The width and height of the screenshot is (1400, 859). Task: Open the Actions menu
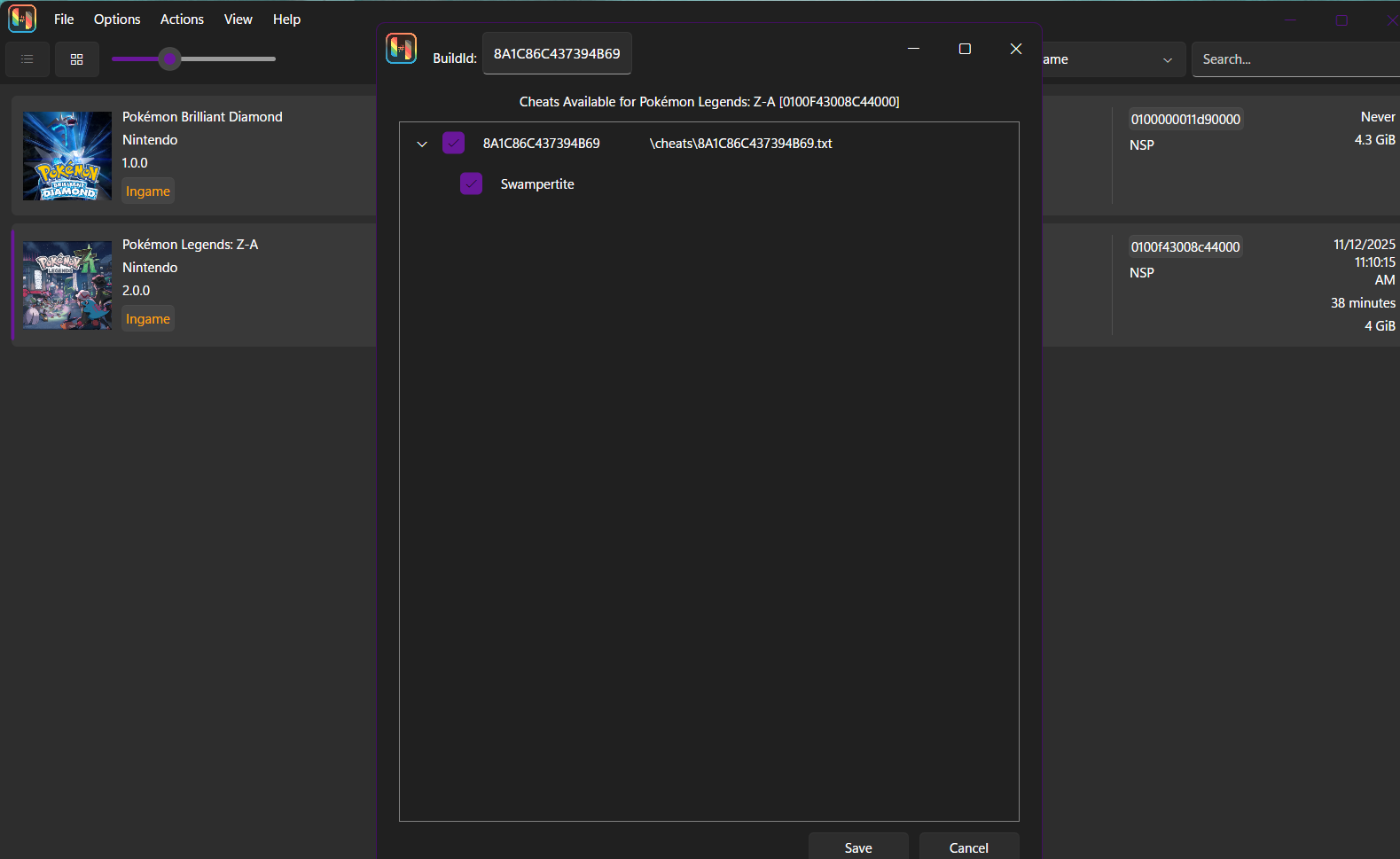click(182, 19)
